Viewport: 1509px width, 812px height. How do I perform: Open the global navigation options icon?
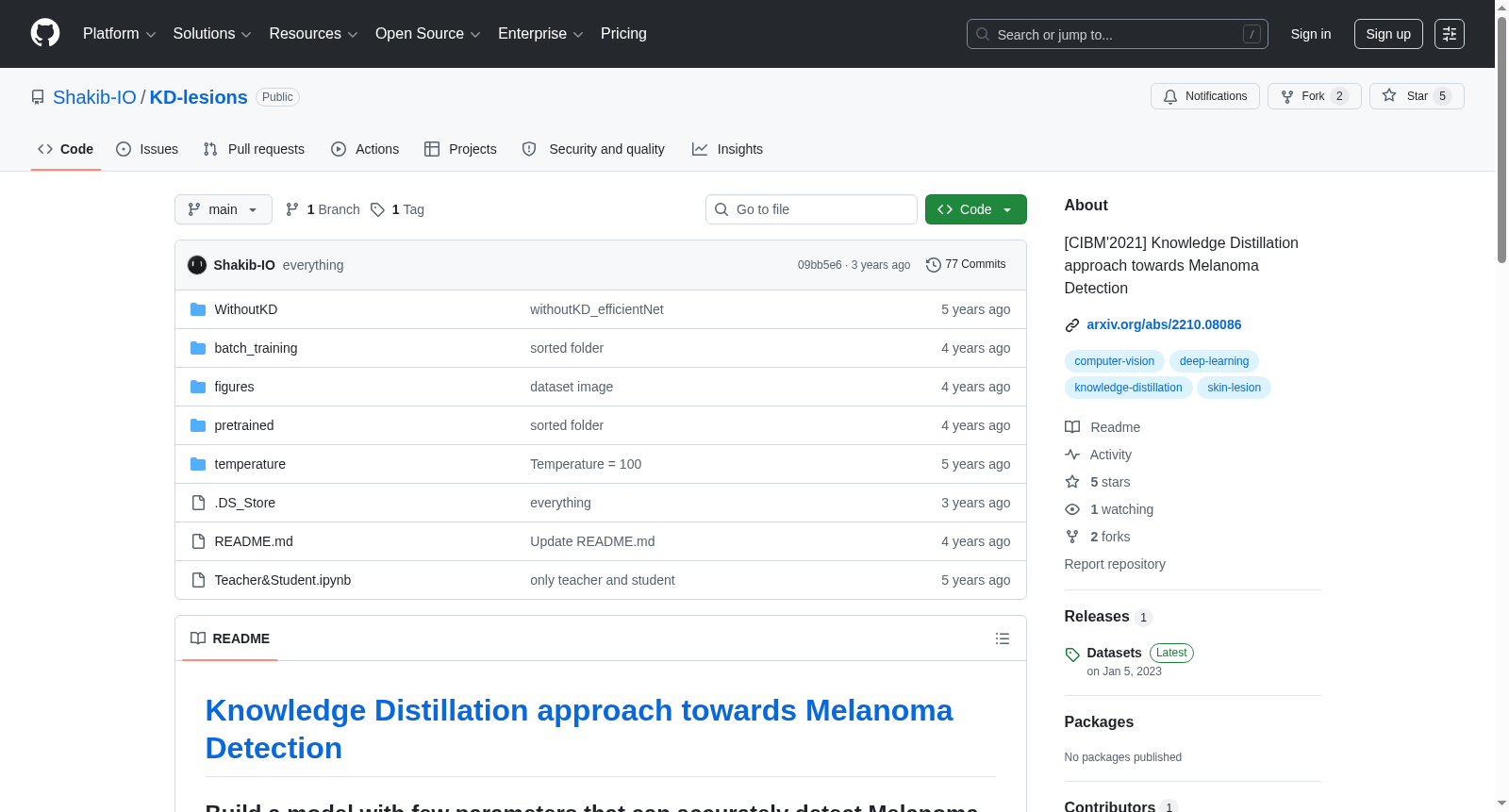(1450, 34)
